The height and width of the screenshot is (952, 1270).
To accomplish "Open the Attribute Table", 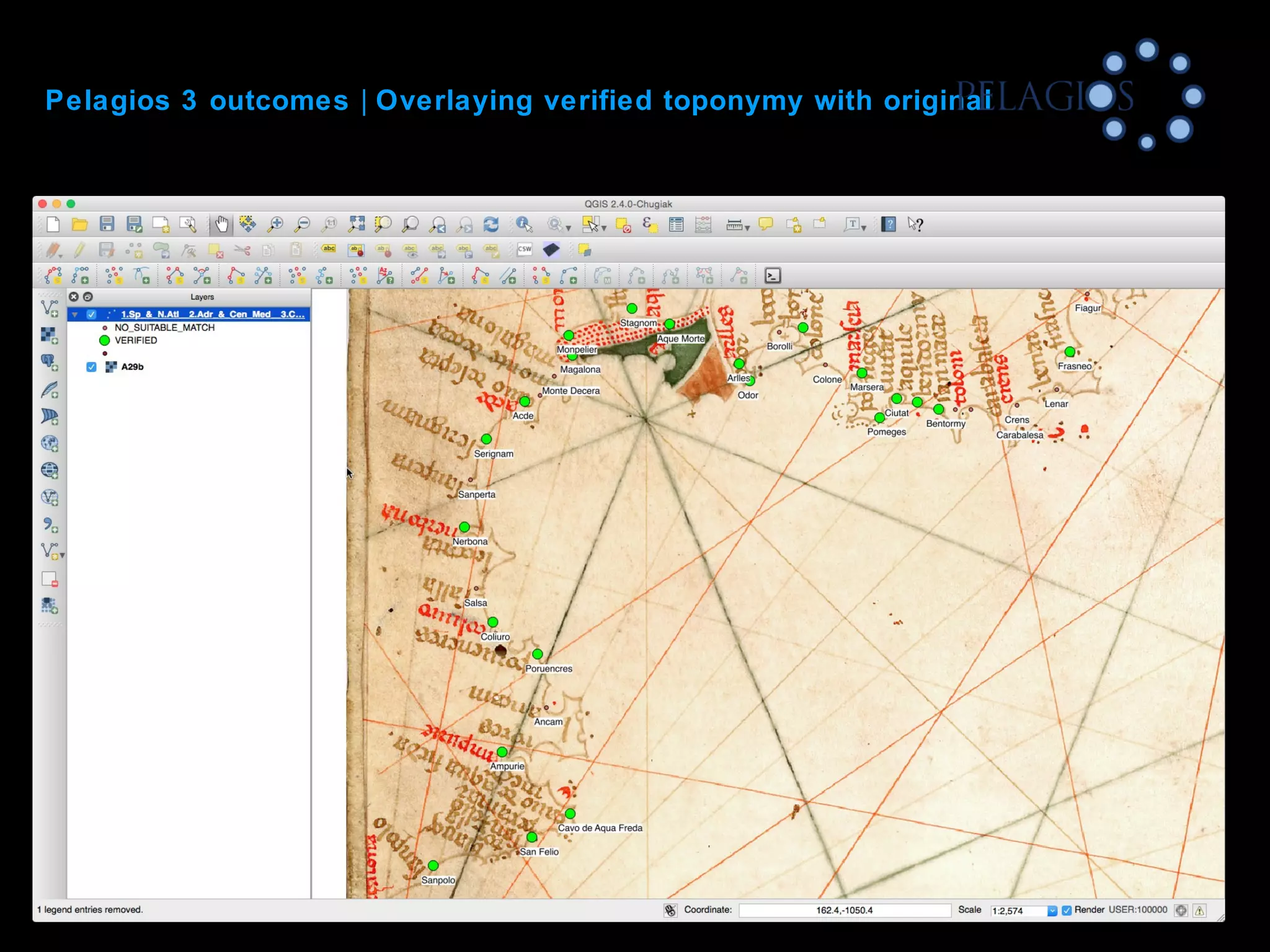I will [677, 224].
